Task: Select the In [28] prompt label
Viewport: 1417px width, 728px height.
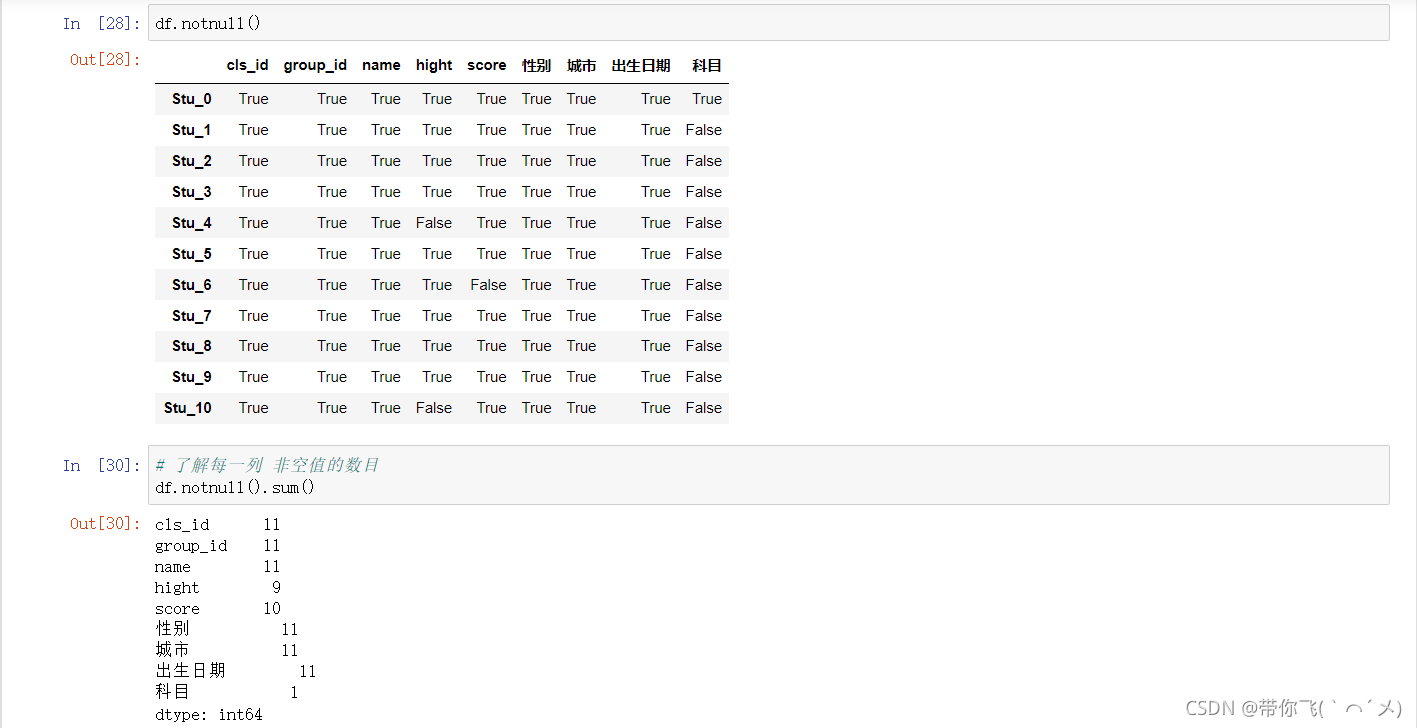Action: 101,23
